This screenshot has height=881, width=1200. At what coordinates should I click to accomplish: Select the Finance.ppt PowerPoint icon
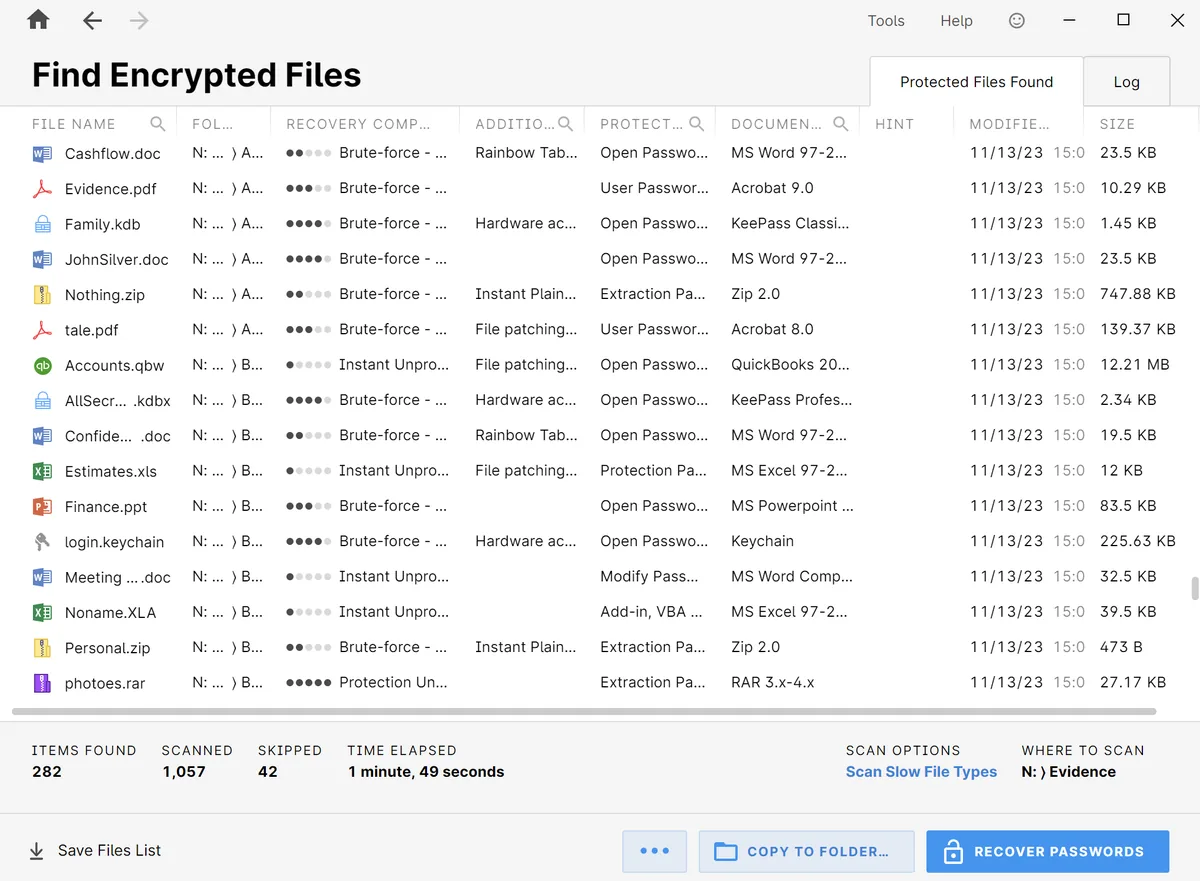(42, 506)
